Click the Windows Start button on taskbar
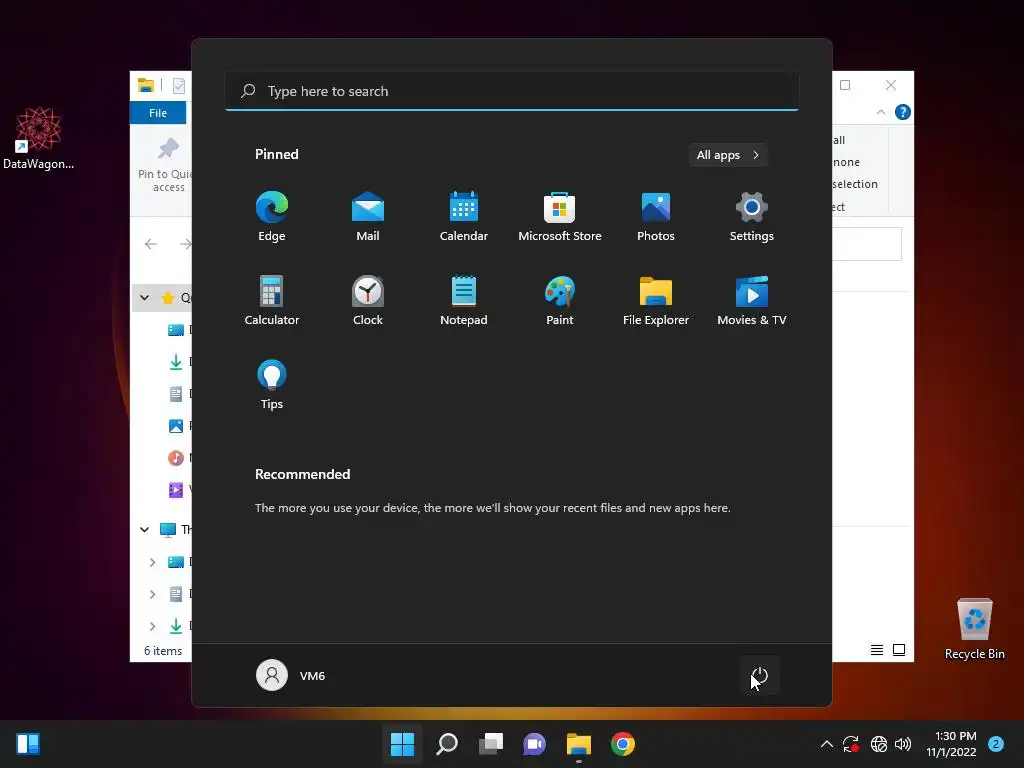 point(402,744)
